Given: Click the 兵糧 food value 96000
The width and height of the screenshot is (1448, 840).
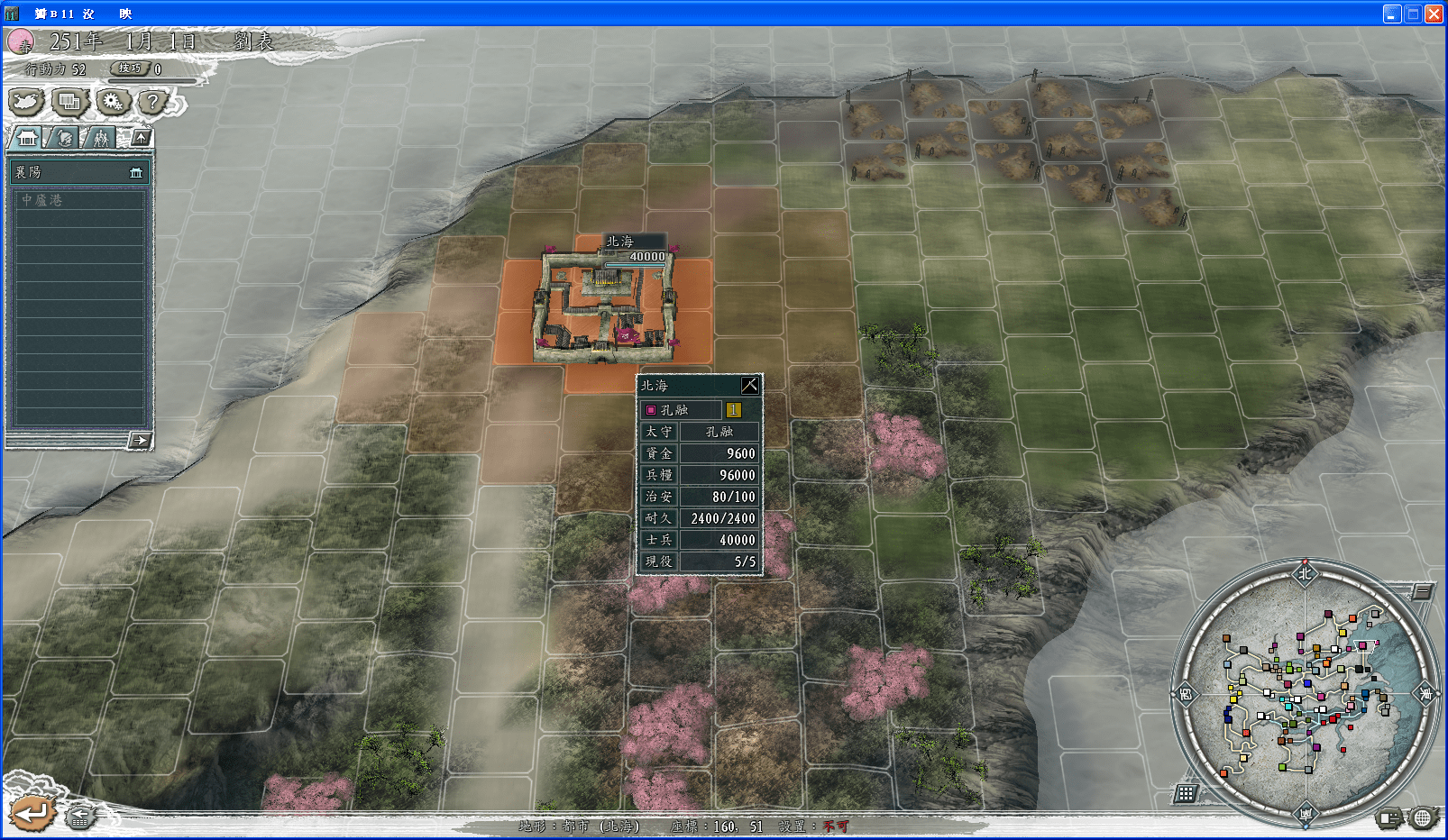Looking at the screenshot, I should 719,475.
